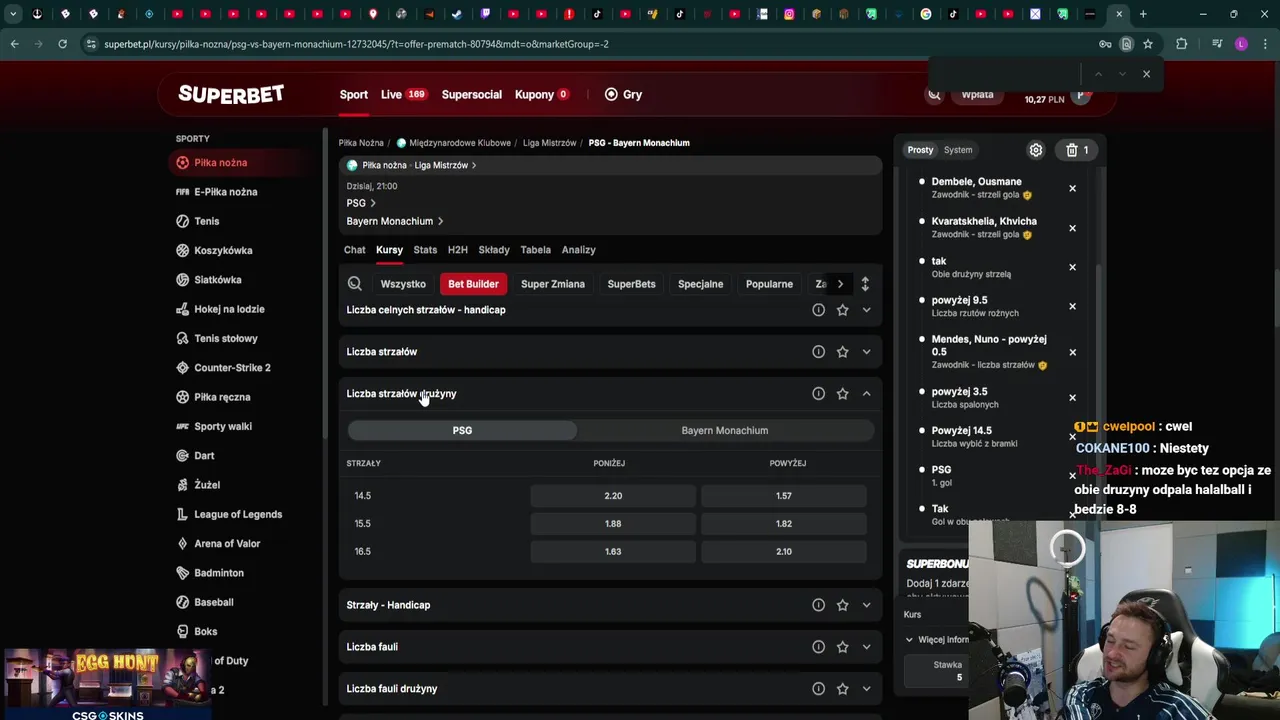Click the SUPERBET logo
This screenshot has width=1280, height=720.
tap(231, 94)
